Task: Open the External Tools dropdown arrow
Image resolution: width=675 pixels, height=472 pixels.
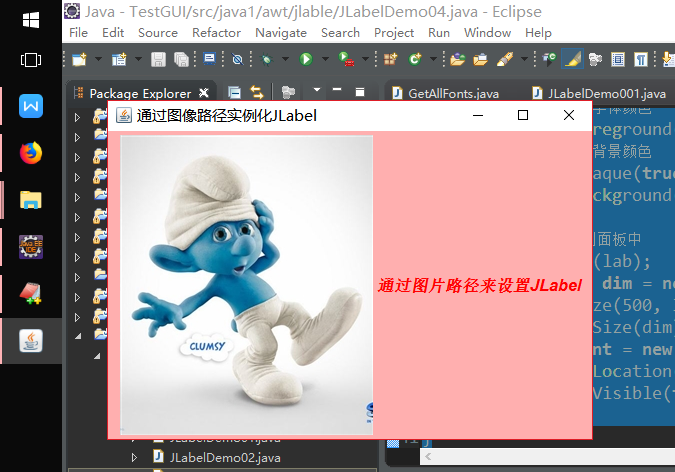Action: point(365,59)
